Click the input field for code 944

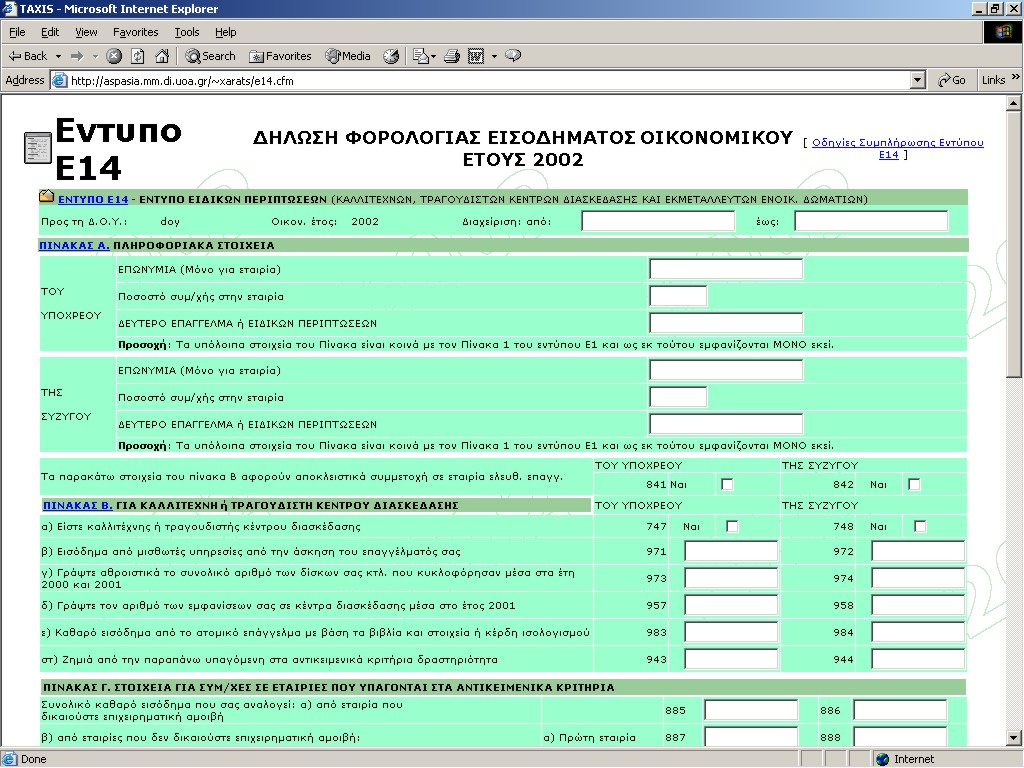[918, 659]
